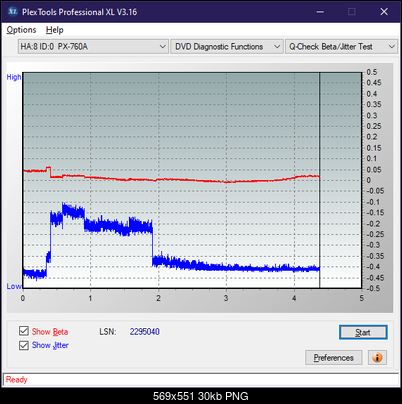This screenshot has height=404, width=402.
Task: Expand the Q-Check Beta/Jitter Test dropdown
Action: (341, 47)
